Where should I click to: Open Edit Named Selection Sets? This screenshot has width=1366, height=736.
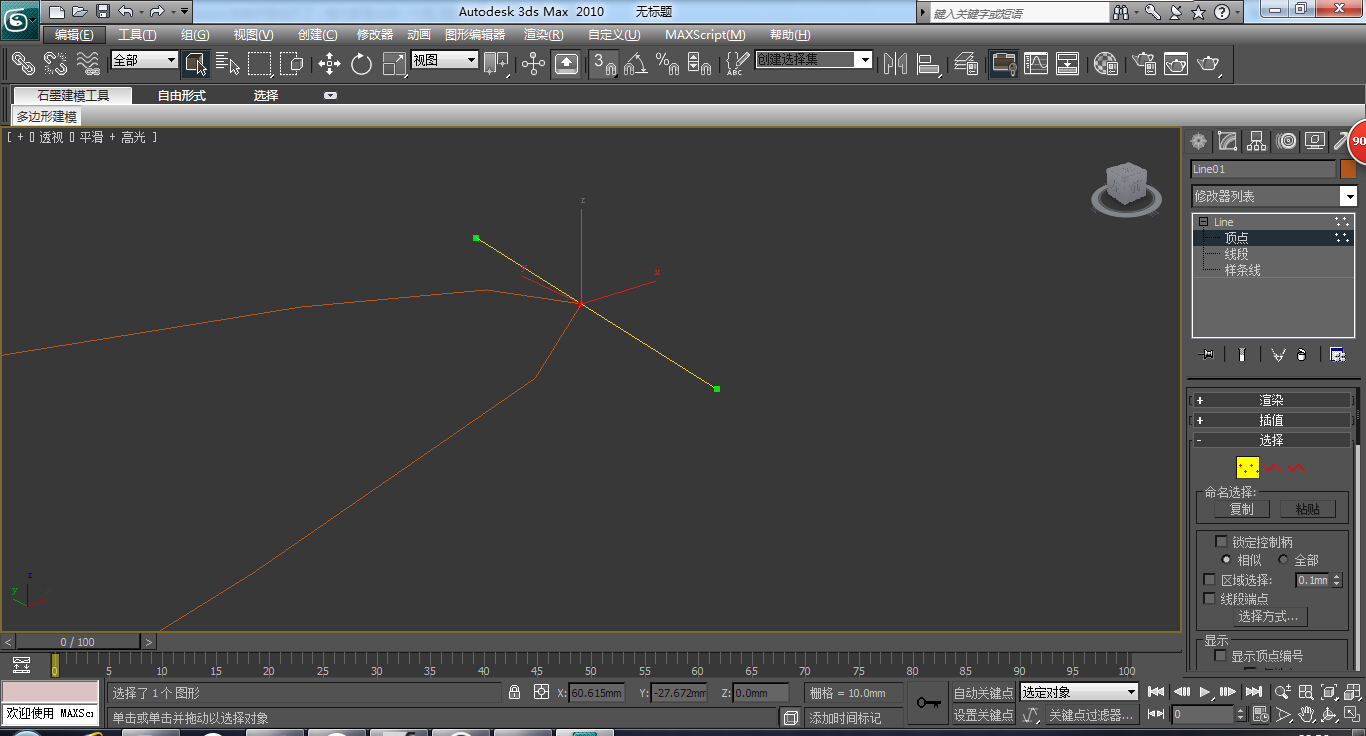737,64
